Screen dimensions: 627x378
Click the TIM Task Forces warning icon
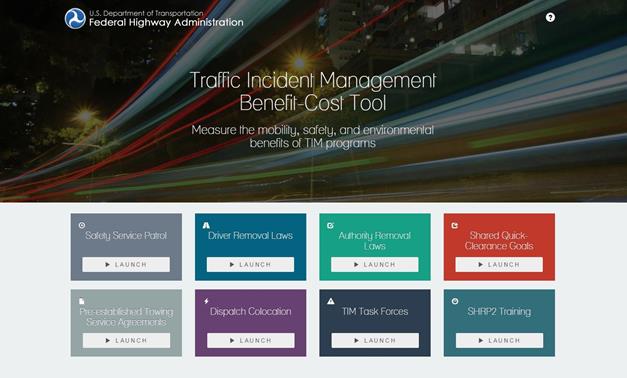(331, 301)
